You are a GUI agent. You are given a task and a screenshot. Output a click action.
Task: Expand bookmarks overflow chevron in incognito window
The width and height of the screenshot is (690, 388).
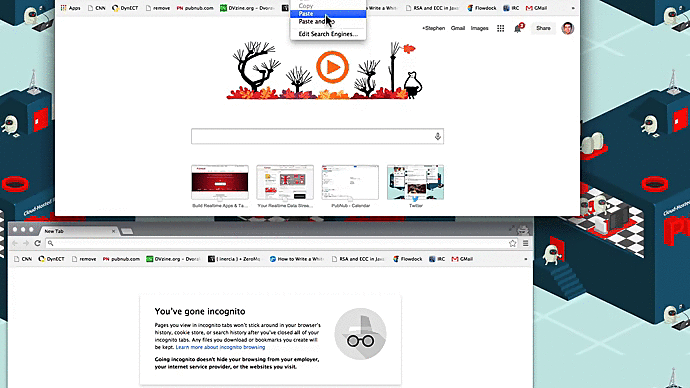[x=525, y=259]
